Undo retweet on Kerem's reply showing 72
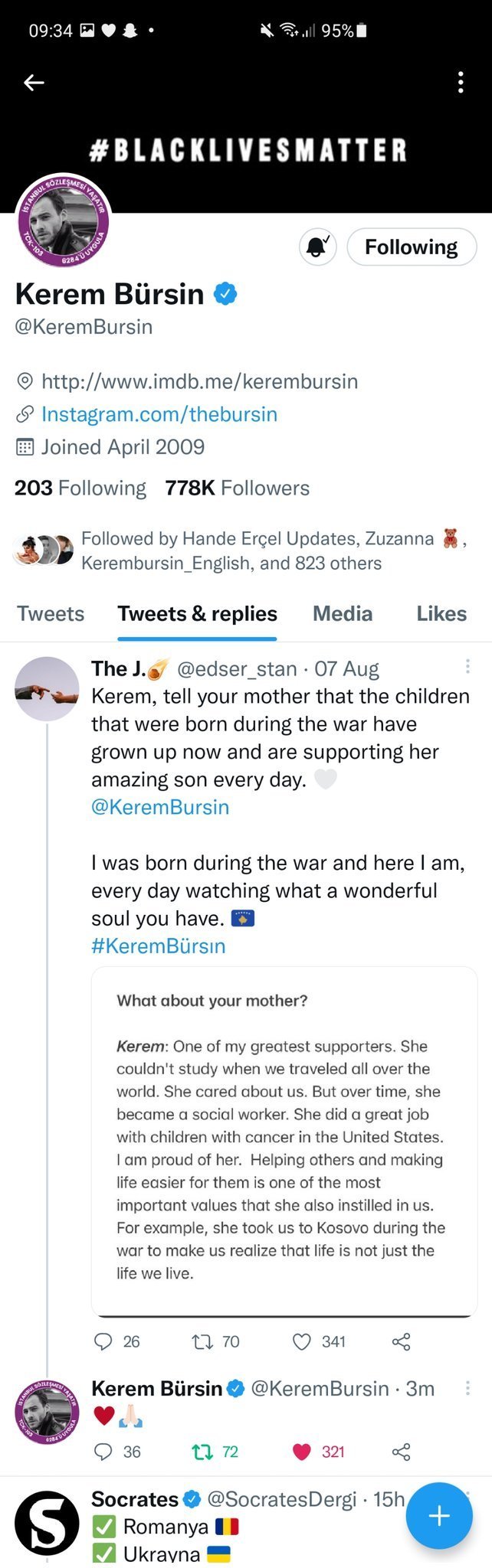This screenshot has width=492, height=1568. click(202, 1452)
